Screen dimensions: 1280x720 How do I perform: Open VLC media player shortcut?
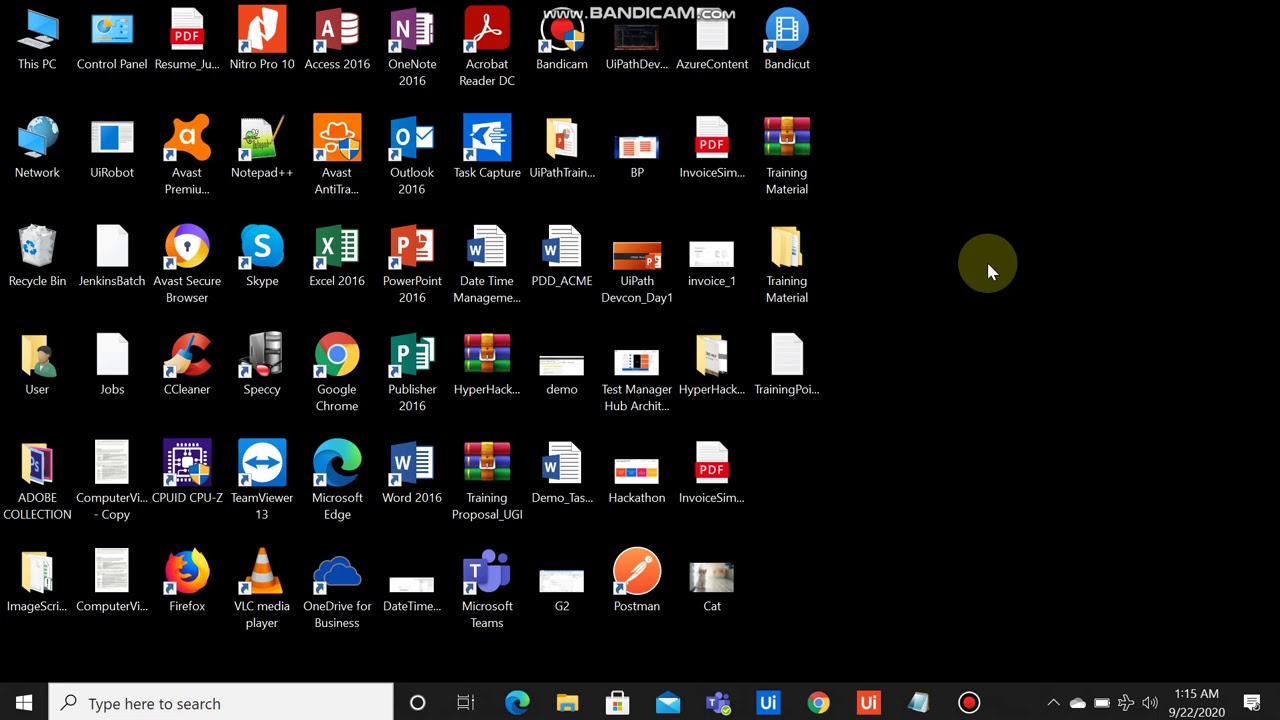click(x=262, y=589)
